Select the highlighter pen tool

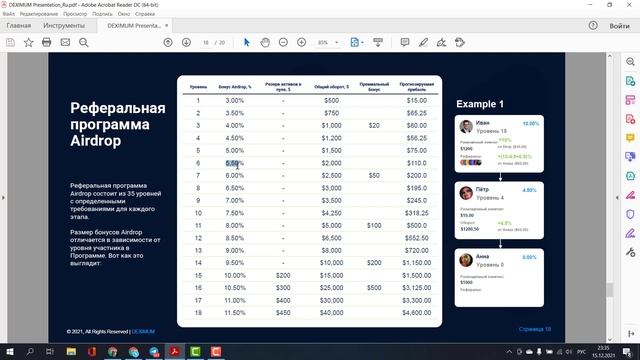(x=423, y=42)
